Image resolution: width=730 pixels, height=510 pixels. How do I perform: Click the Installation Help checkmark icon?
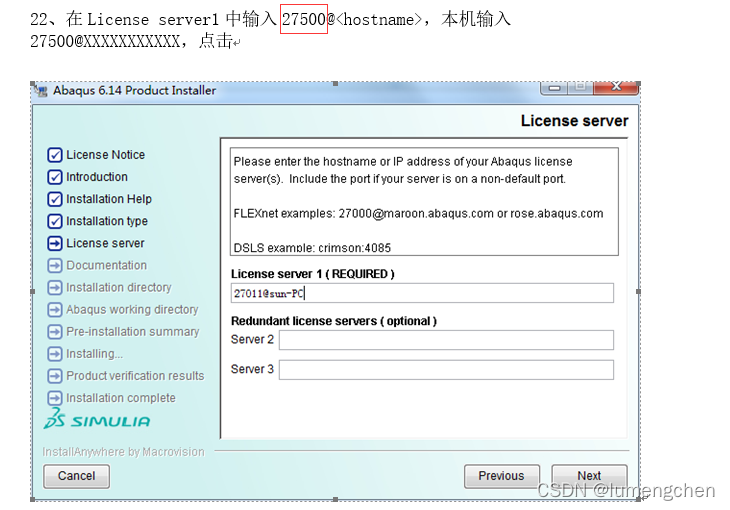point(55,199)
